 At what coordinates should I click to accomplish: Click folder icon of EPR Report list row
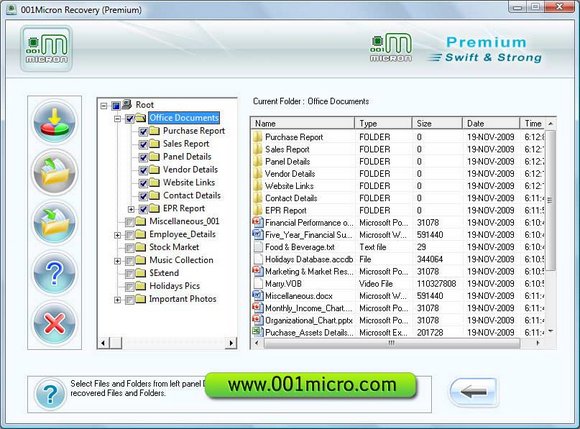257,210
